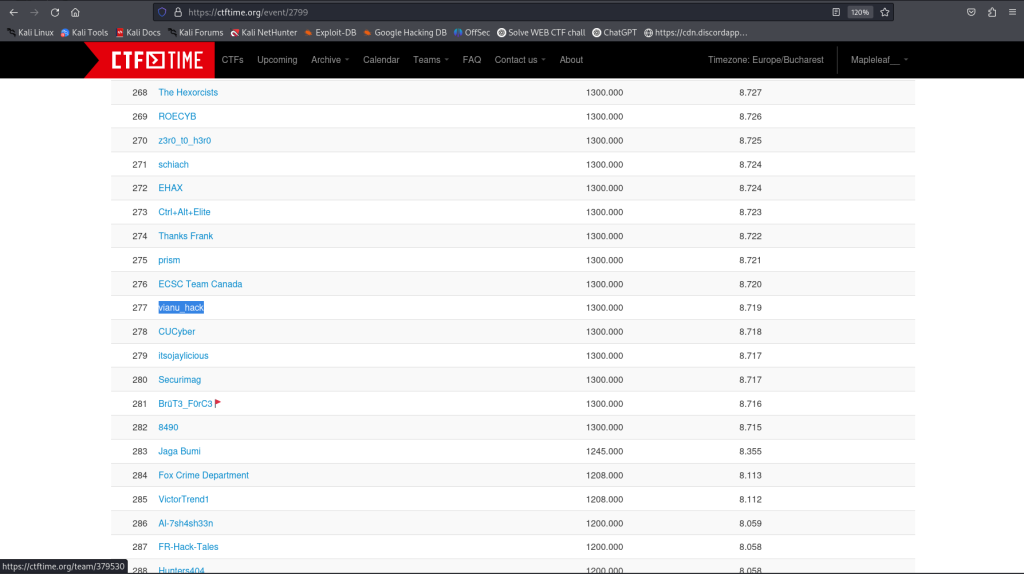Image resolution: width=1024 pixels, height=574 pixels.
Task: Reload the page with refresh icon
Action: (54, 12)
